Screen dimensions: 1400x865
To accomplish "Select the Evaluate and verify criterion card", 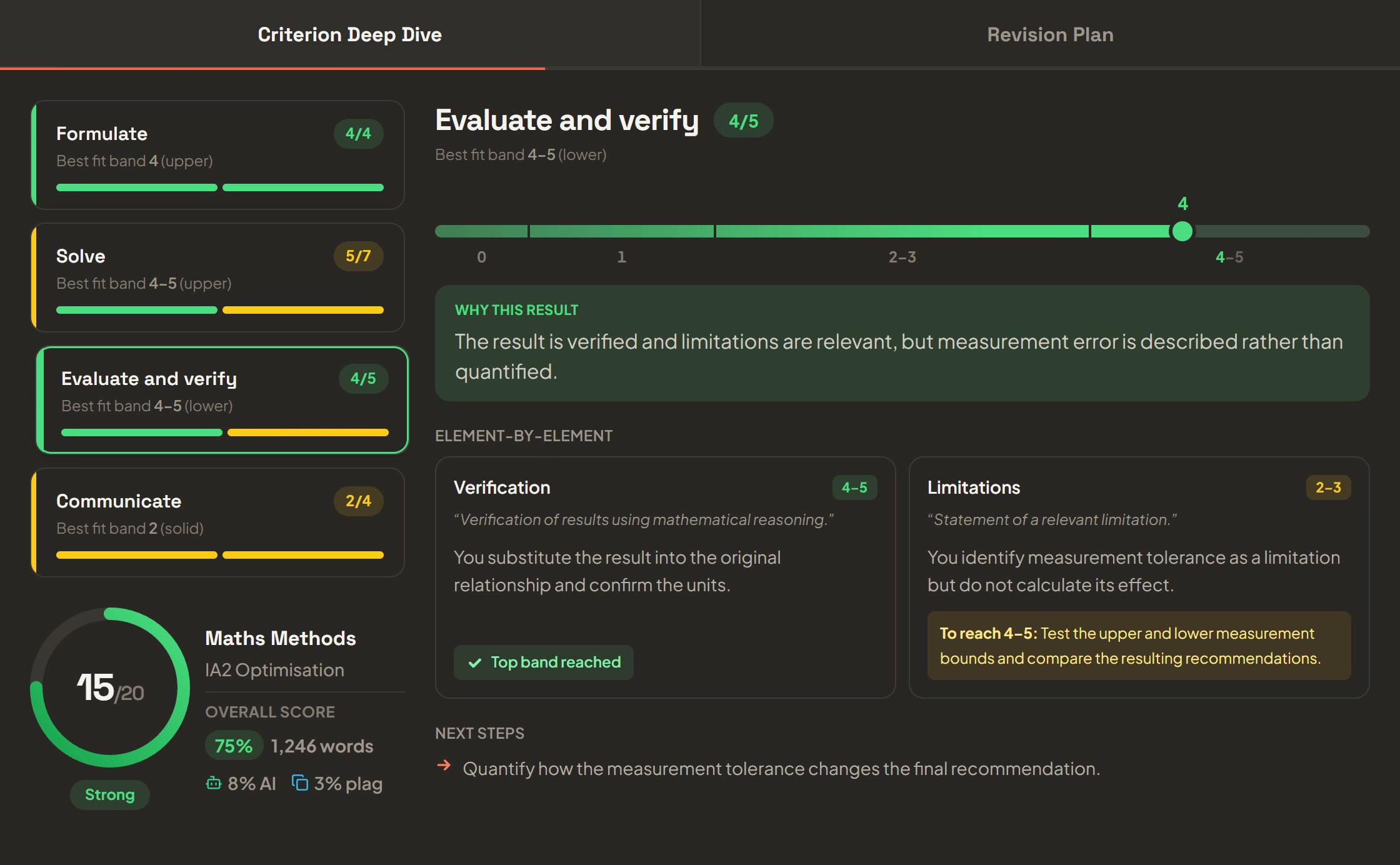I will click(222, 400).
